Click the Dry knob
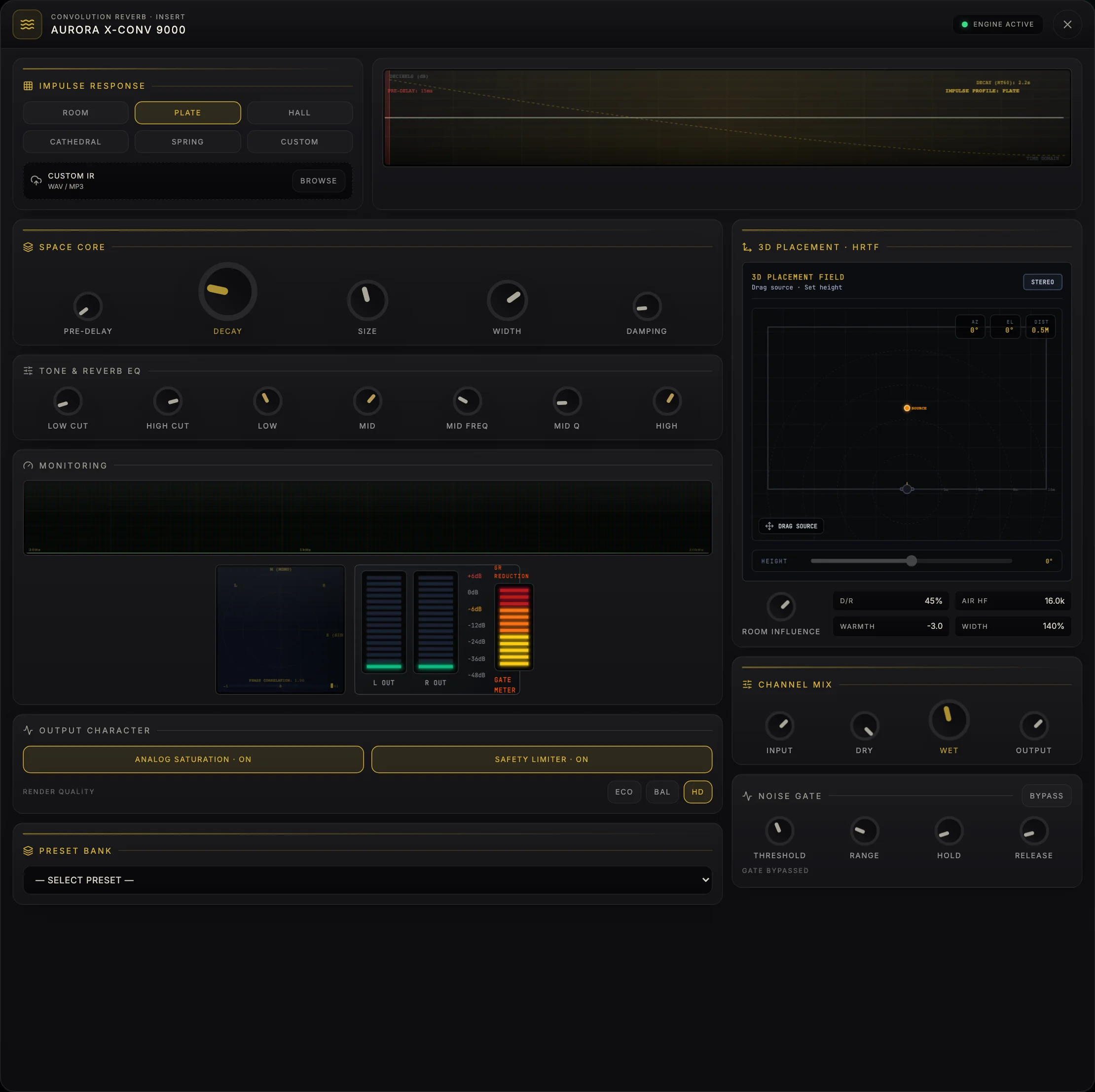The width and height of the screenshot is (1095, 1092). [x=864, y=726]
